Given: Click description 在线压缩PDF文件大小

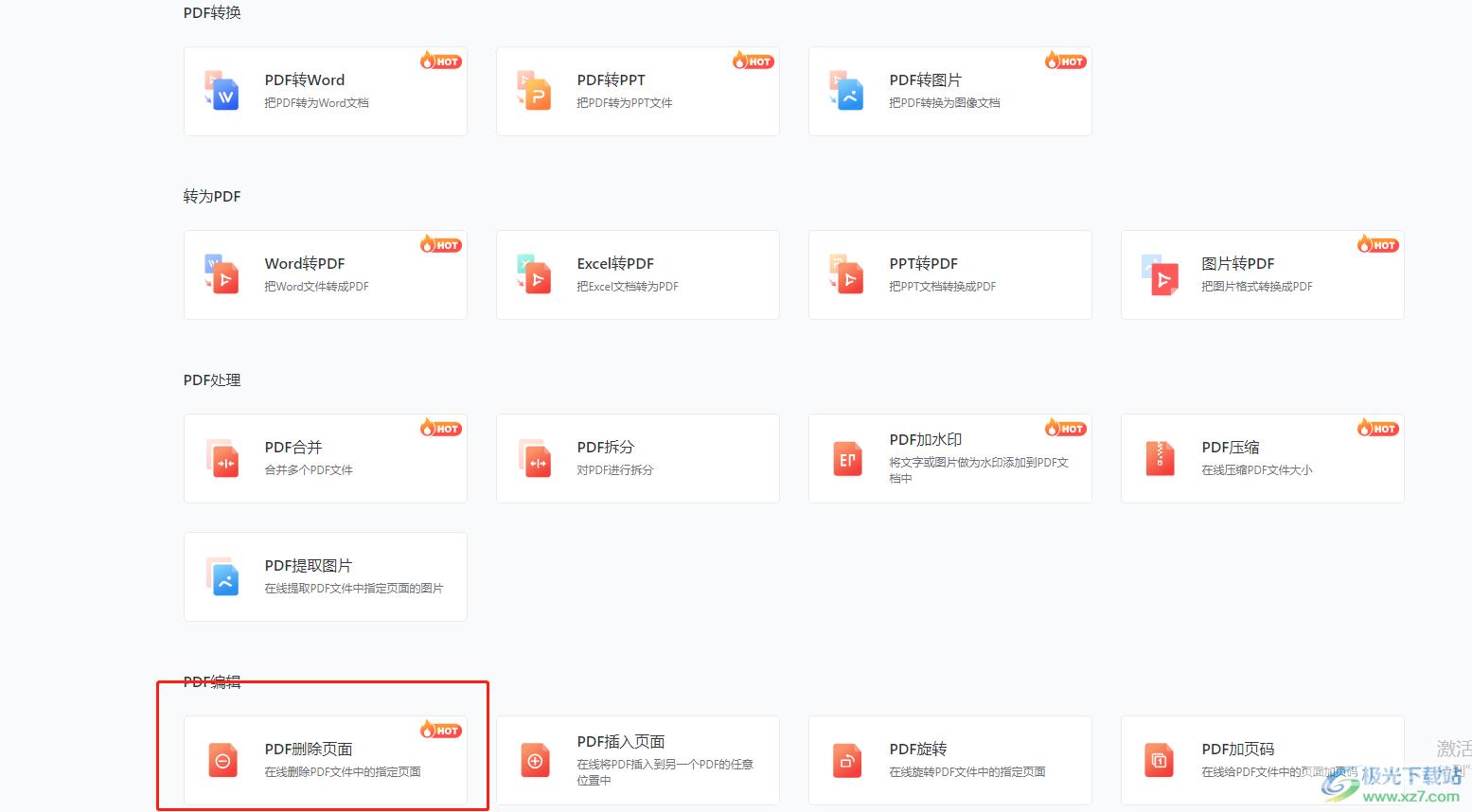Looking at the screenshot, I should (1257, 470).
